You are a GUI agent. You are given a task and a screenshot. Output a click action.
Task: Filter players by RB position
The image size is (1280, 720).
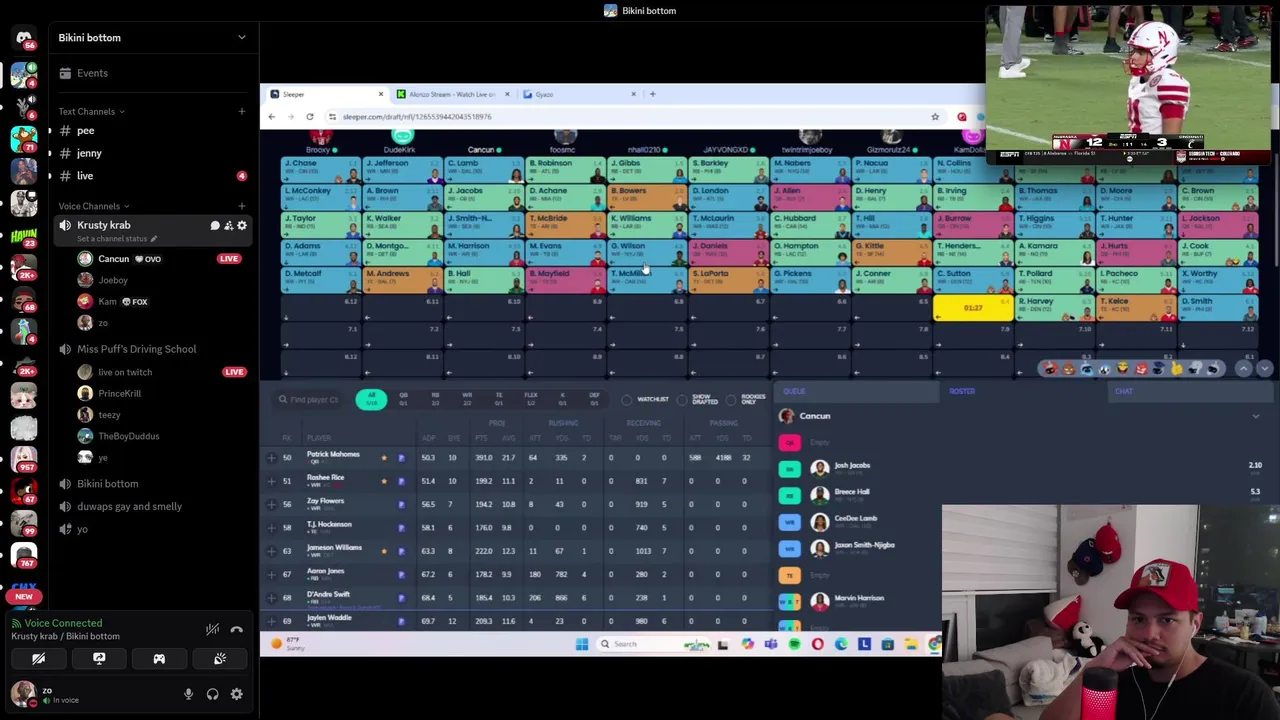point(435,399)
